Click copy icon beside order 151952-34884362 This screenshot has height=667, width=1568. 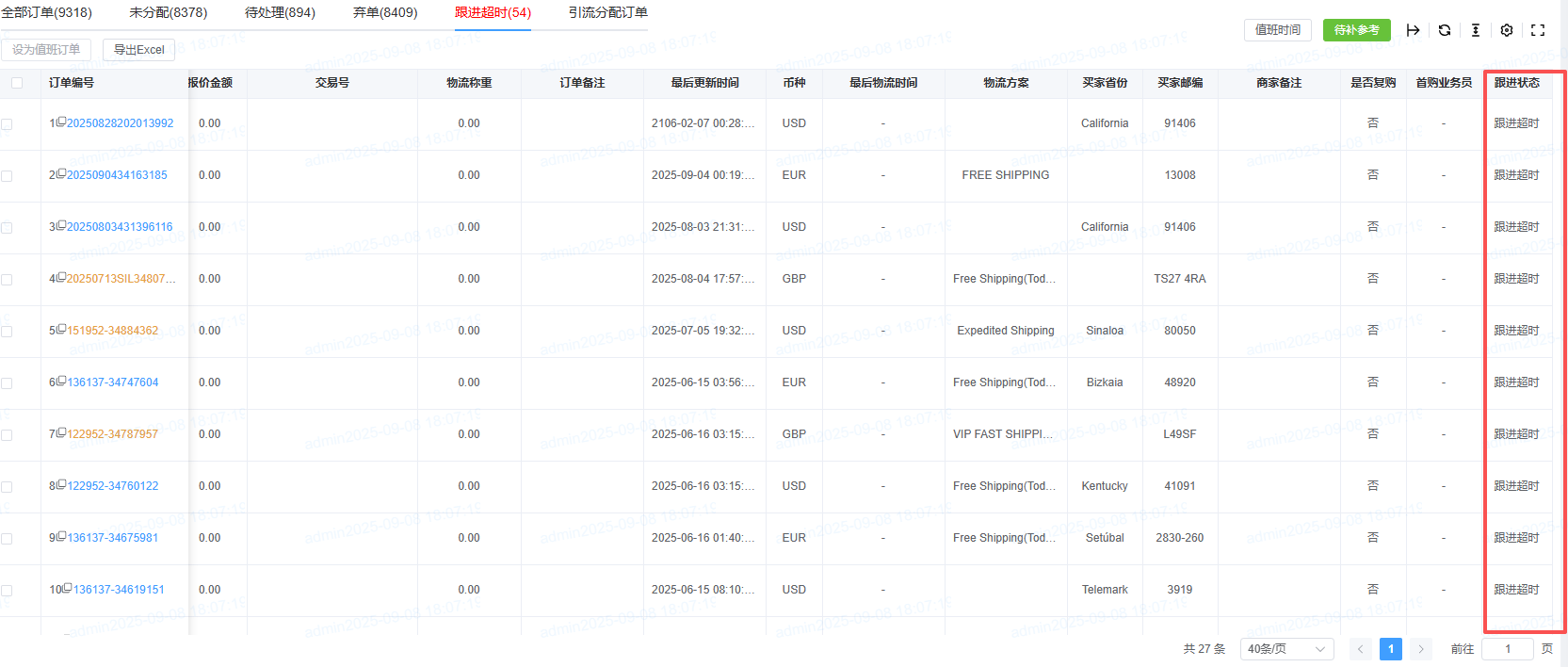(61, 329)
